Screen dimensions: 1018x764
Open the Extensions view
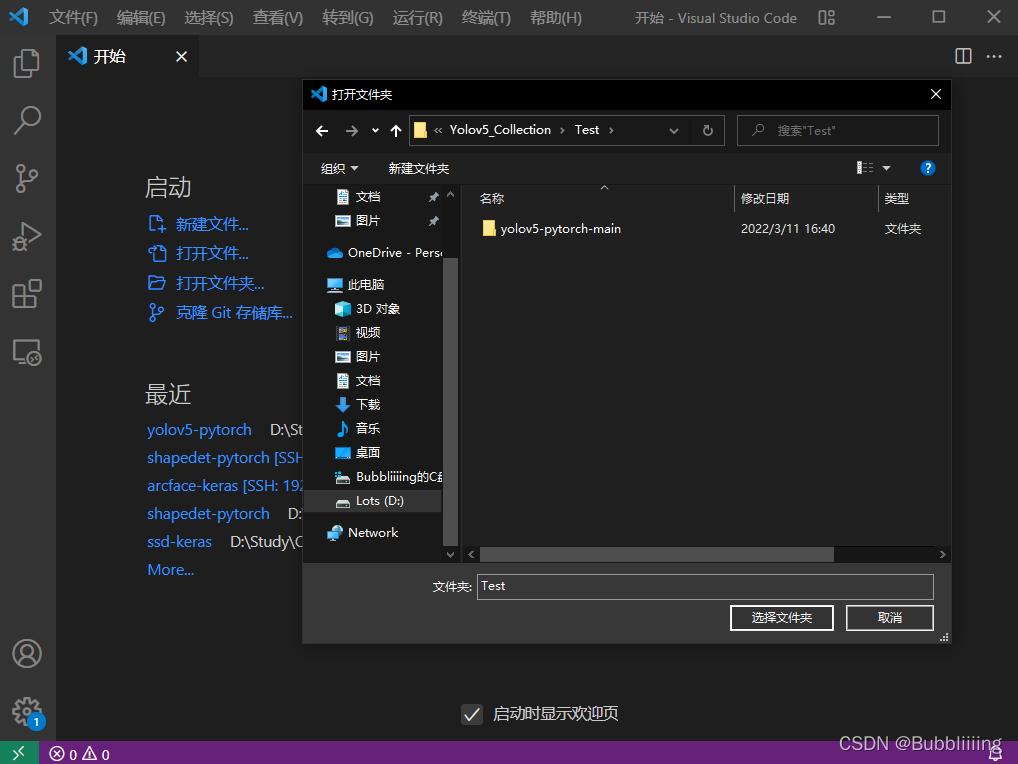tap(27, 294)
